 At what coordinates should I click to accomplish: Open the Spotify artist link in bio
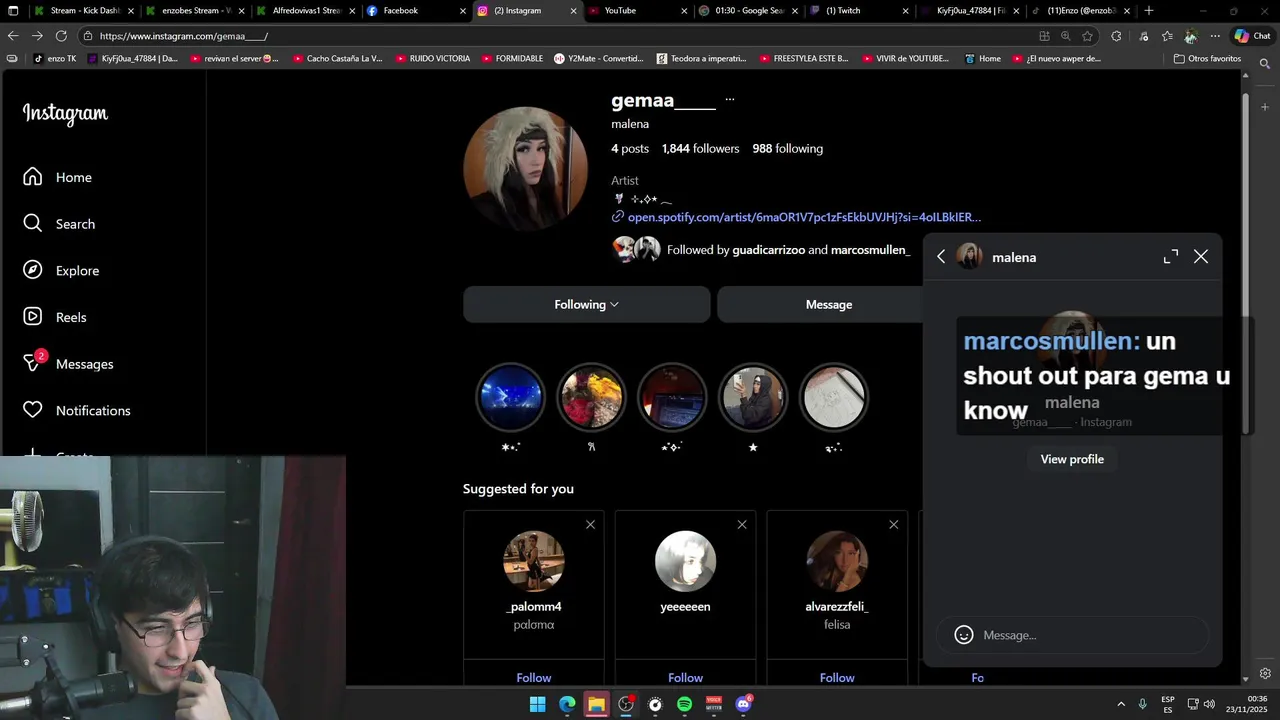coord(804,217)
